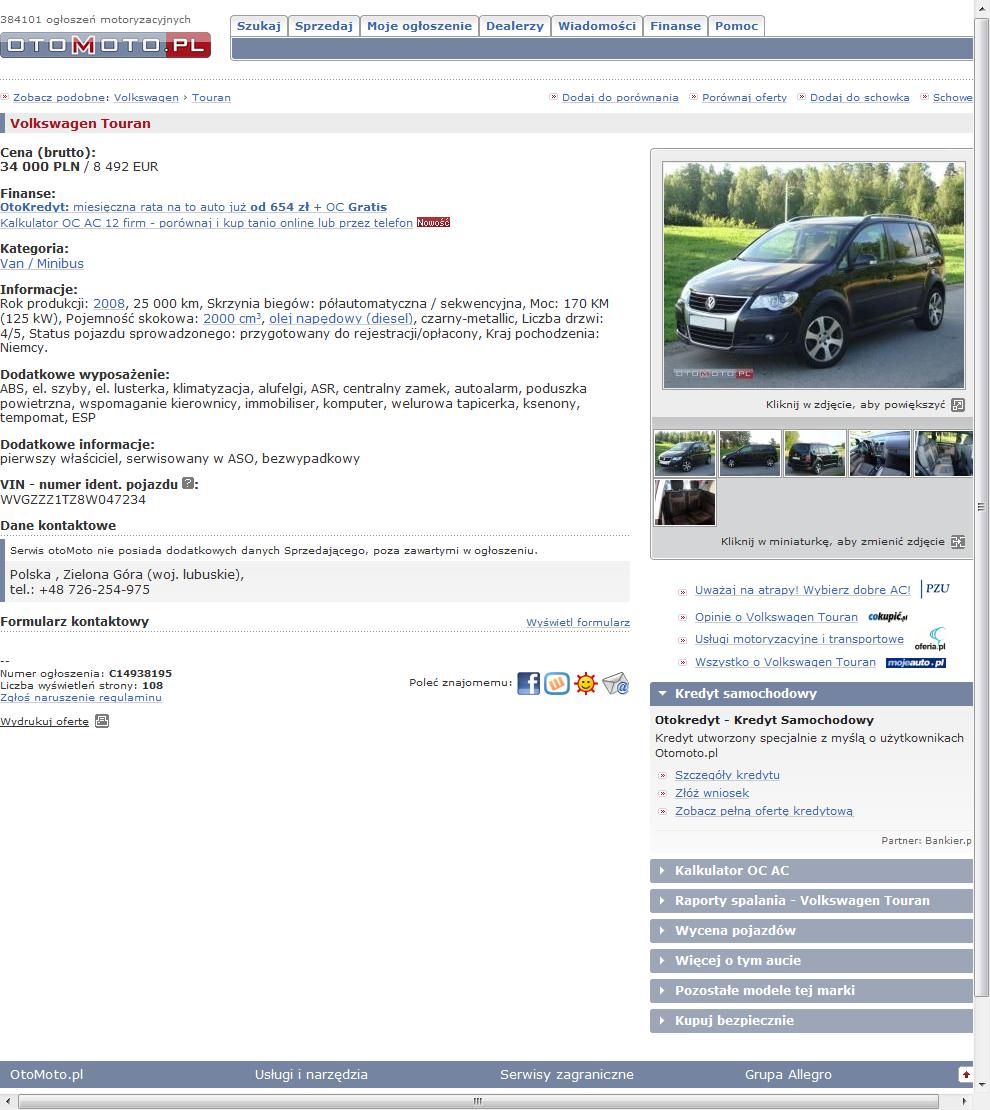Click the horizontal scrollbar at the bottom

[x=478, y=1102]
